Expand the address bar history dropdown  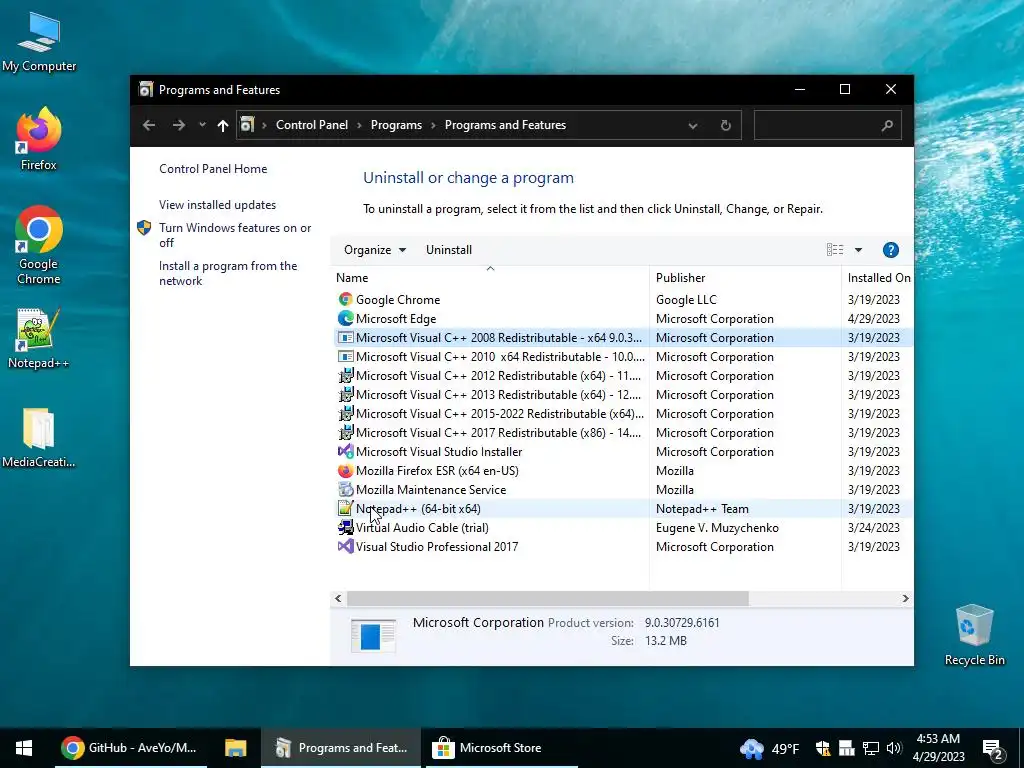point(692,125)
